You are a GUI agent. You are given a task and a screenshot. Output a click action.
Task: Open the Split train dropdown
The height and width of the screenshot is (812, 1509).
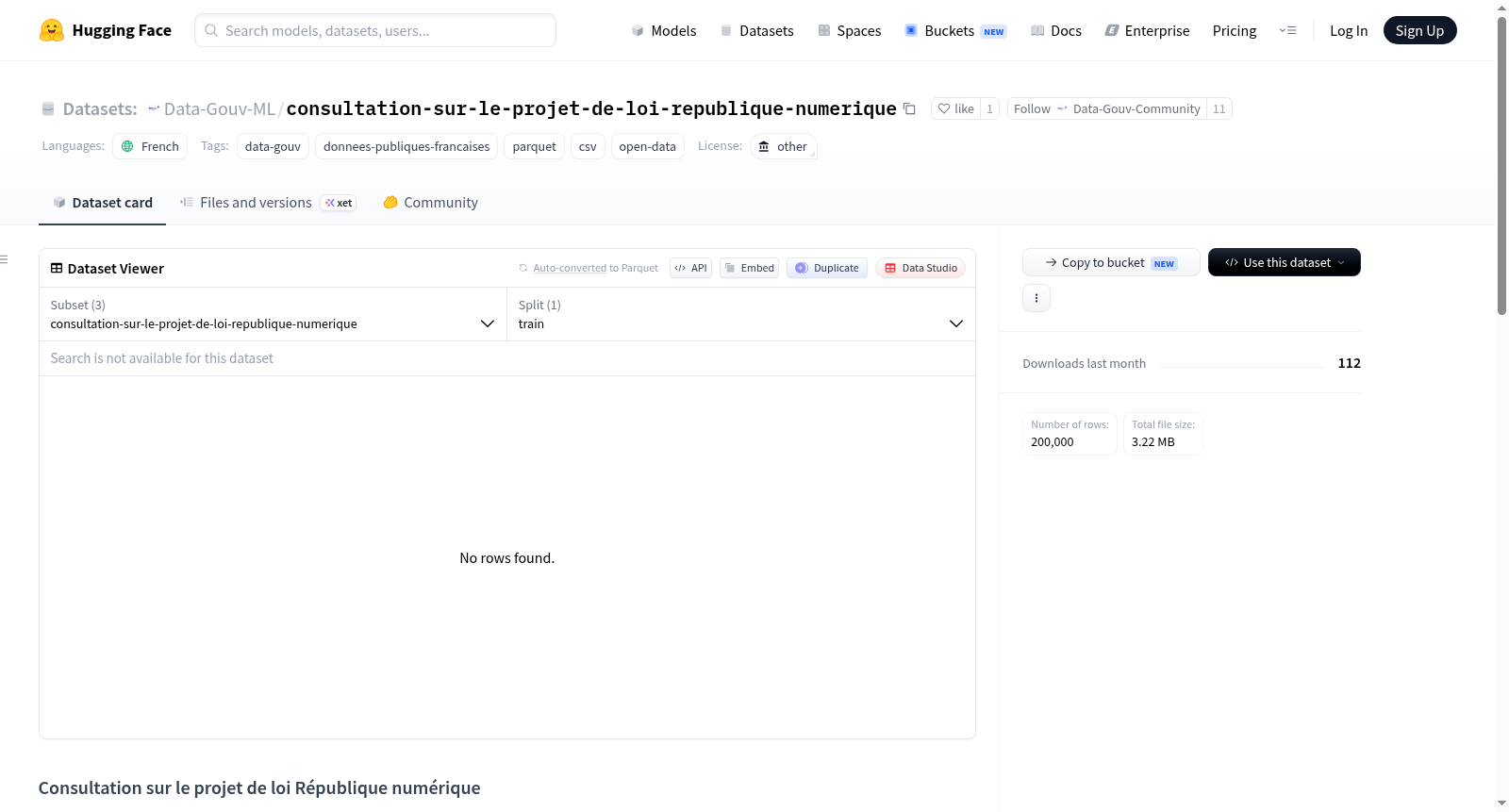740,314
